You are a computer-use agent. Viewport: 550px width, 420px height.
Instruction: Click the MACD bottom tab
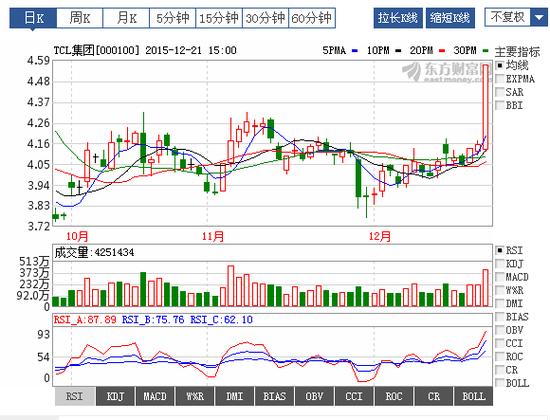click(155, 396)
